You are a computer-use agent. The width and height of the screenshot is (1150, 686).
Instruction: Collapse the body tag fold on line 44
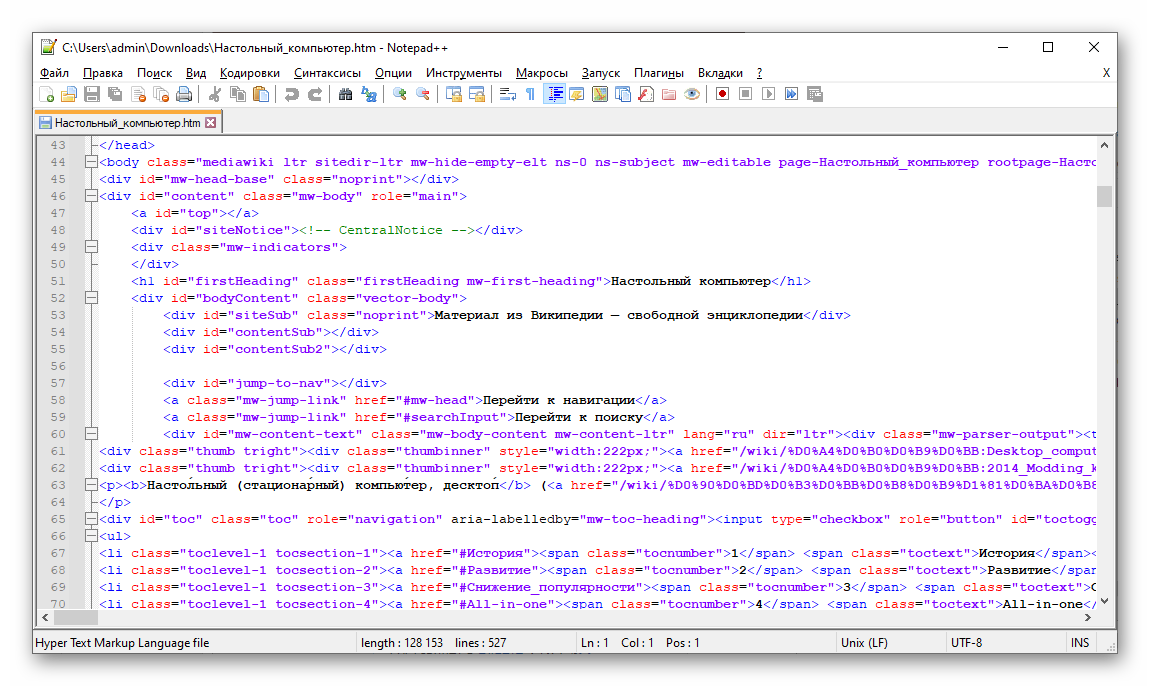pyautogui.click(x=91, y=162)
